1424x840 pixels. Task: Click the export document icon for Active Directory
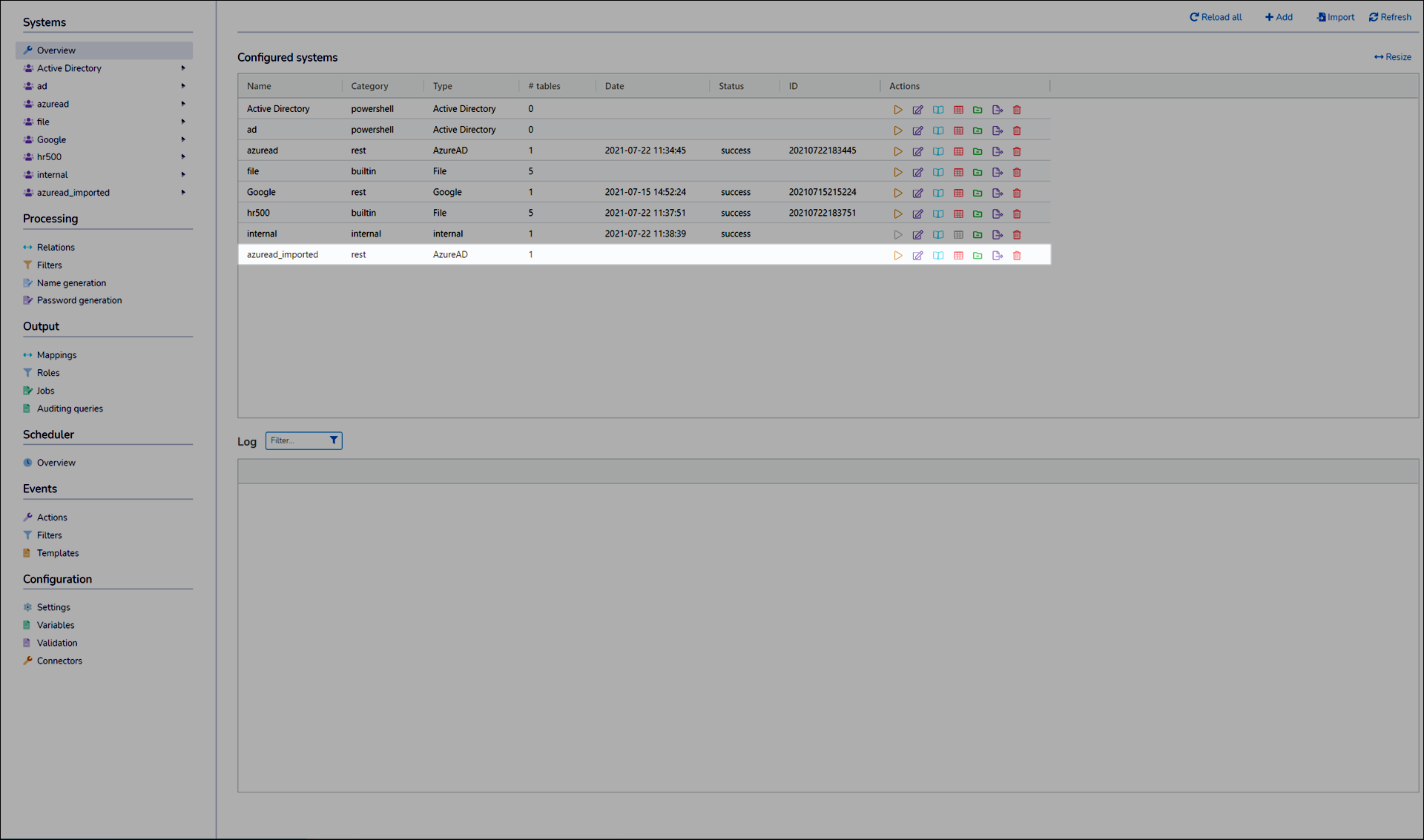(x=998, y=110)
